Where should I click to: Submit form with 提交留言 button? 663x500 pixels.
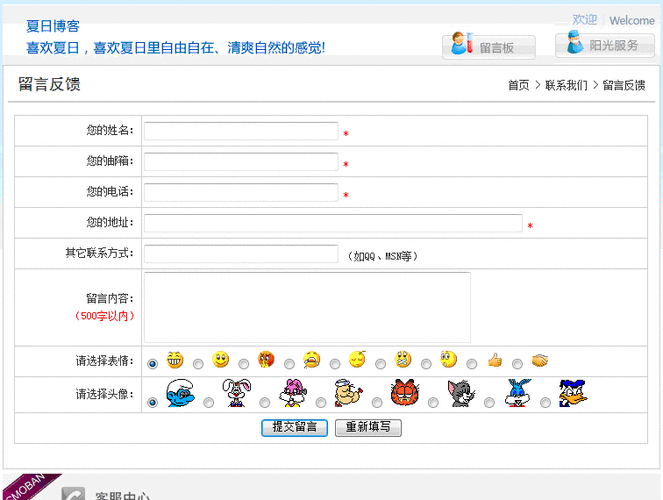[294, 427]
